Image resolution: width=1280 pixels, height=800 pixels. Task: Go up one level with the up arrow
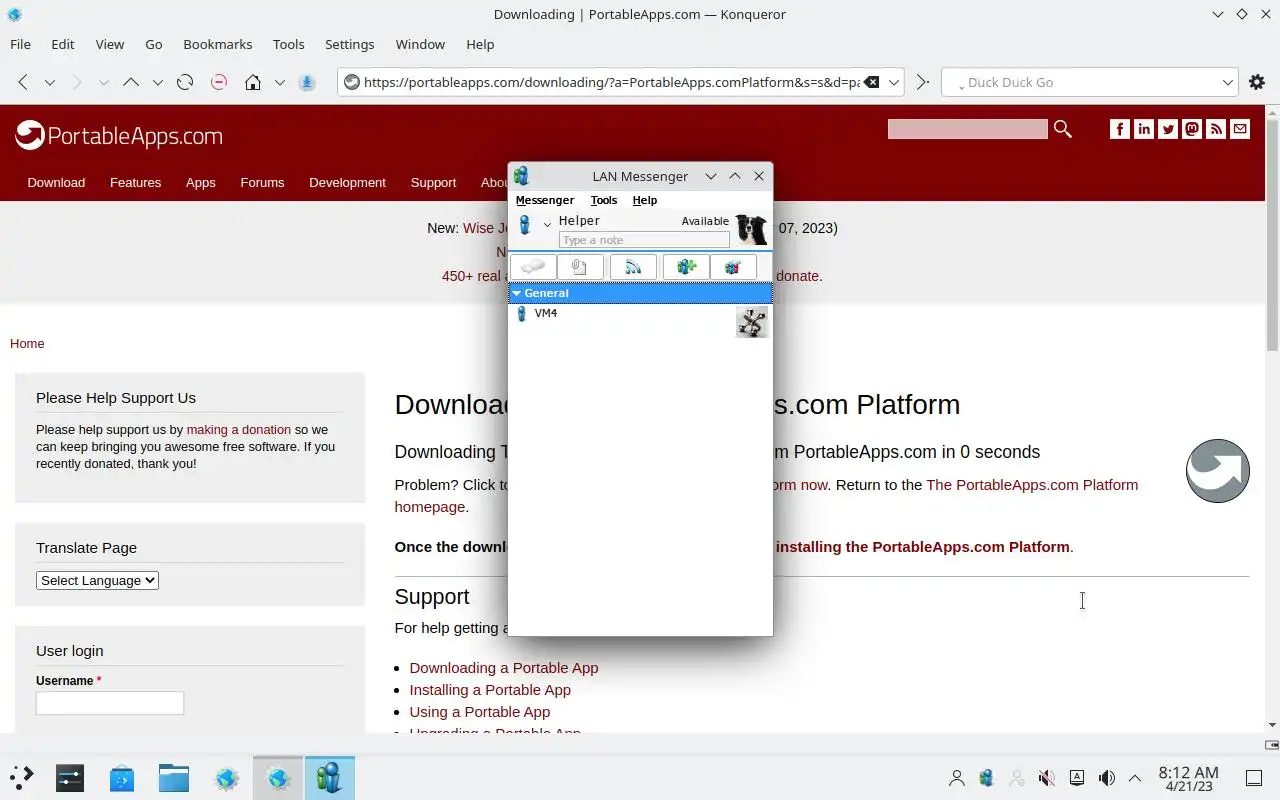click(x=130, y=82)
